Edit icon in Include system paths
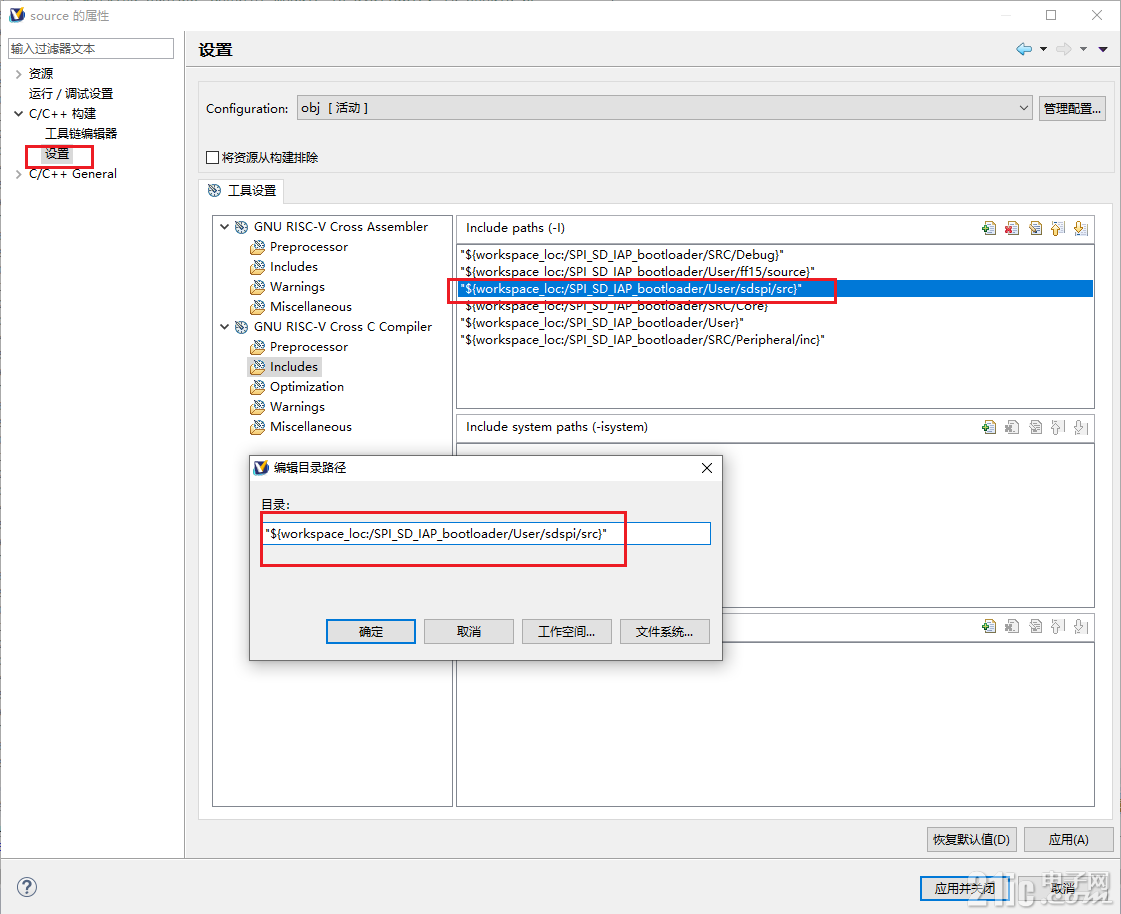1121x914 pixels. pos(1035,427)
